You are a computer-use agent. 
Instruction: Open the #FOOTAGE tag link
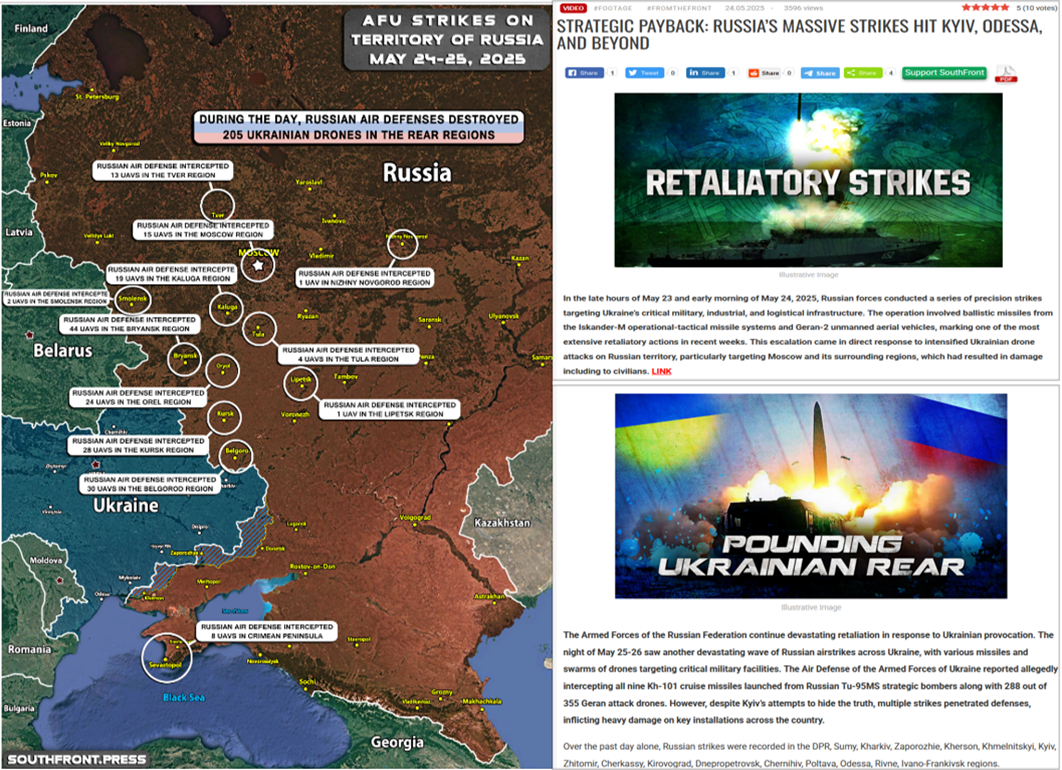pos(612,8)
